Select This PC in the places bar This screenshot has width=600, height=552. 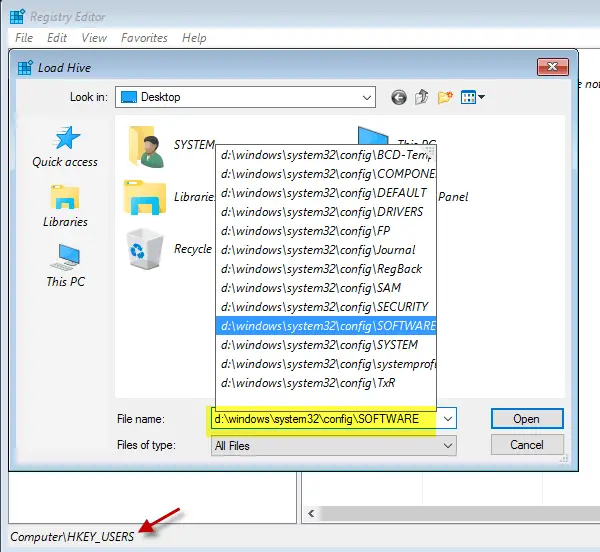(65, 265)
